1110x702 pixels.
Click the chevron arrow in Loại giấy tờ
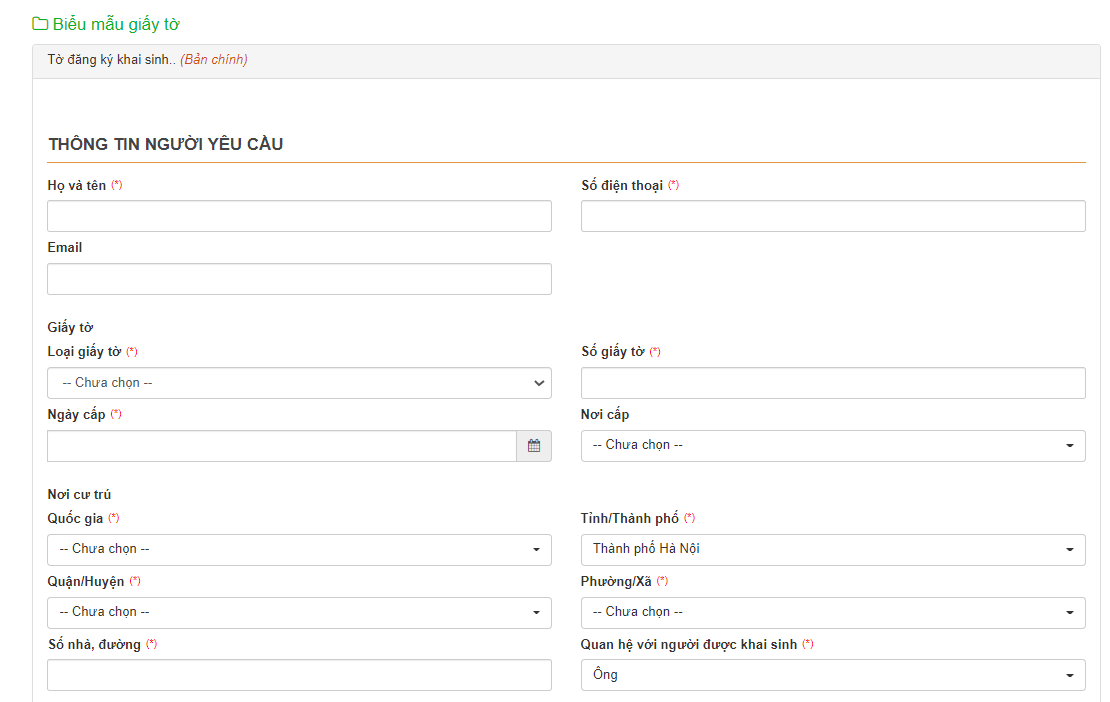pos(540,383)
